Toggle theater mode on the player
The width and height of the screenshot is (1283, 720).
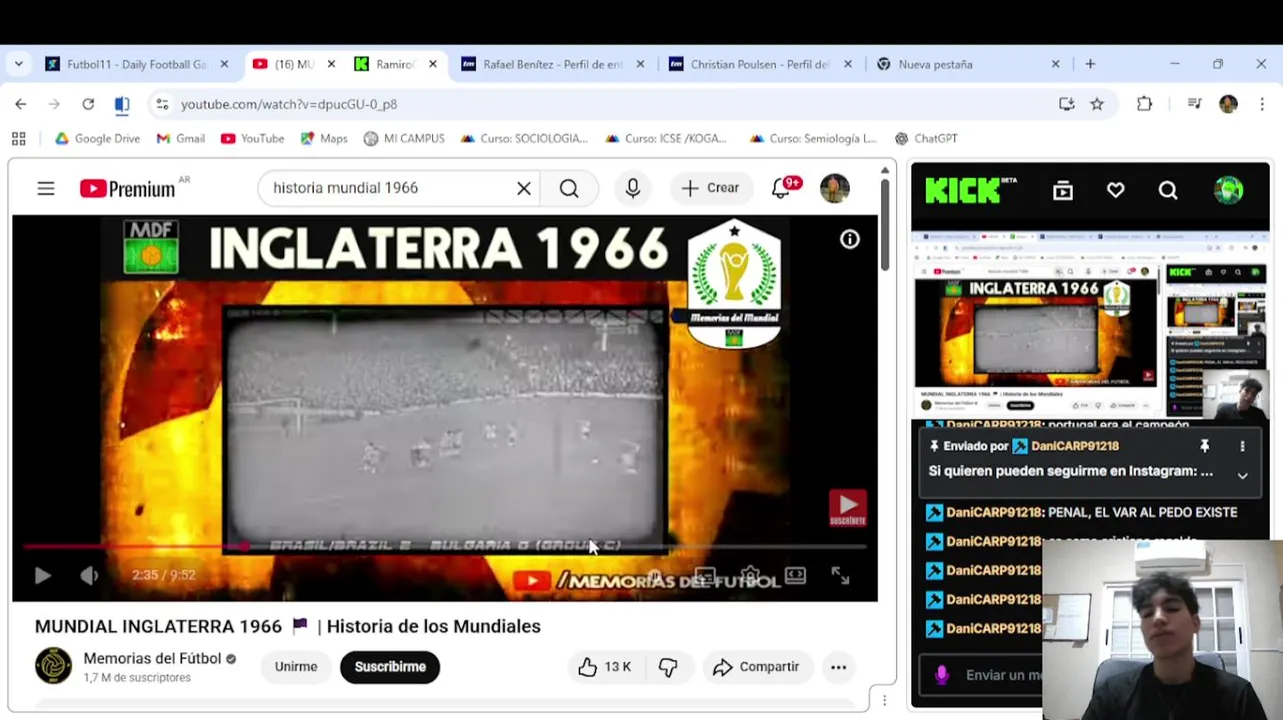pos(795,575)
